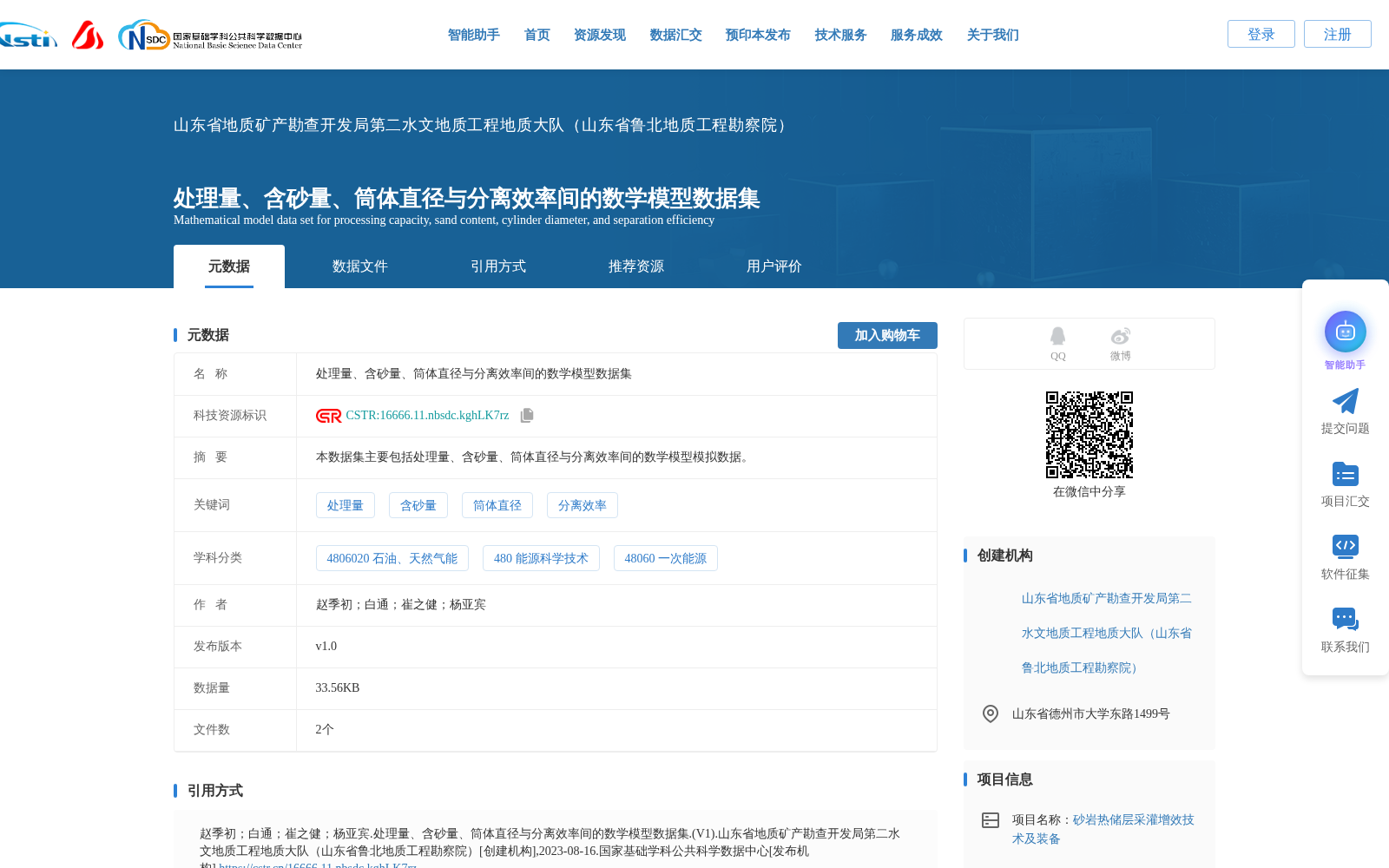Click 提交问题 paper plane icon
Viewport: 1389px width, 868px height.
point(1345,401)
